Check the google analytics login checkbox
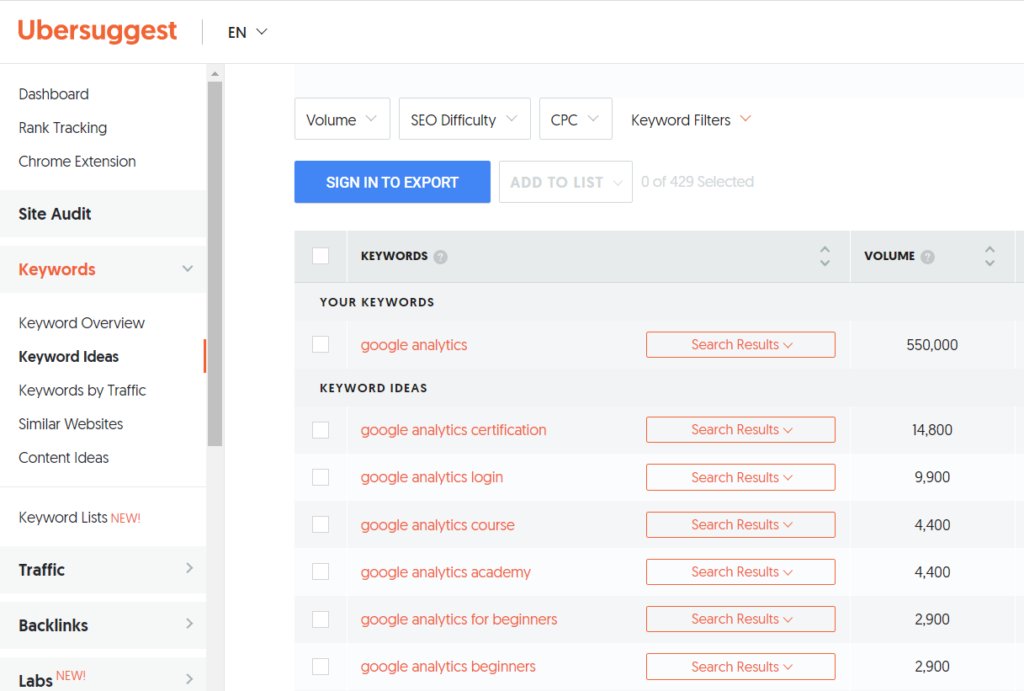This screenshot has width=1024, height=691. pos(321,477)
